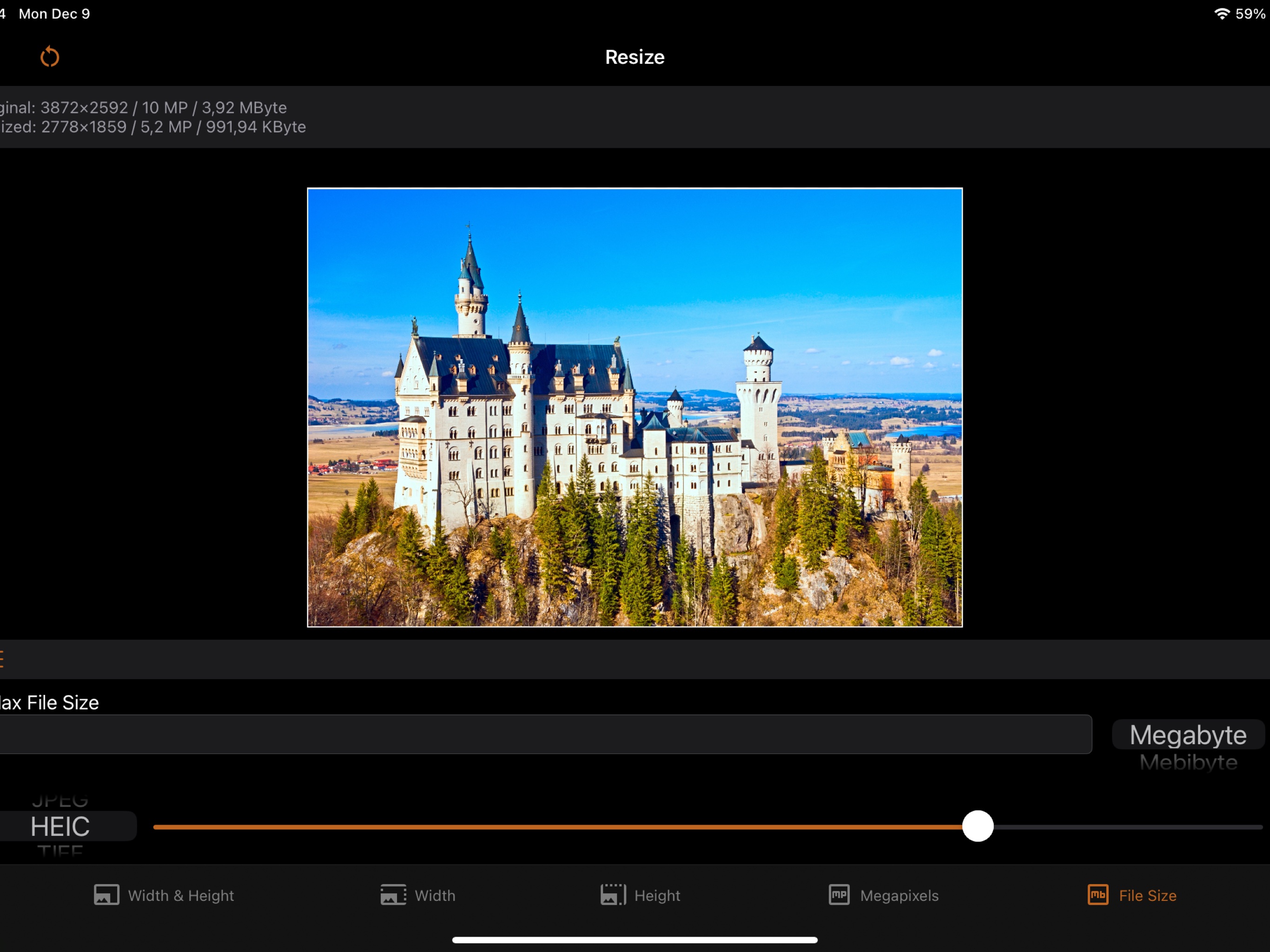Viewport: 1270px width, 952px height.
Task: Select the Width-only resize mode icon
Action: (x=392, y=894)
